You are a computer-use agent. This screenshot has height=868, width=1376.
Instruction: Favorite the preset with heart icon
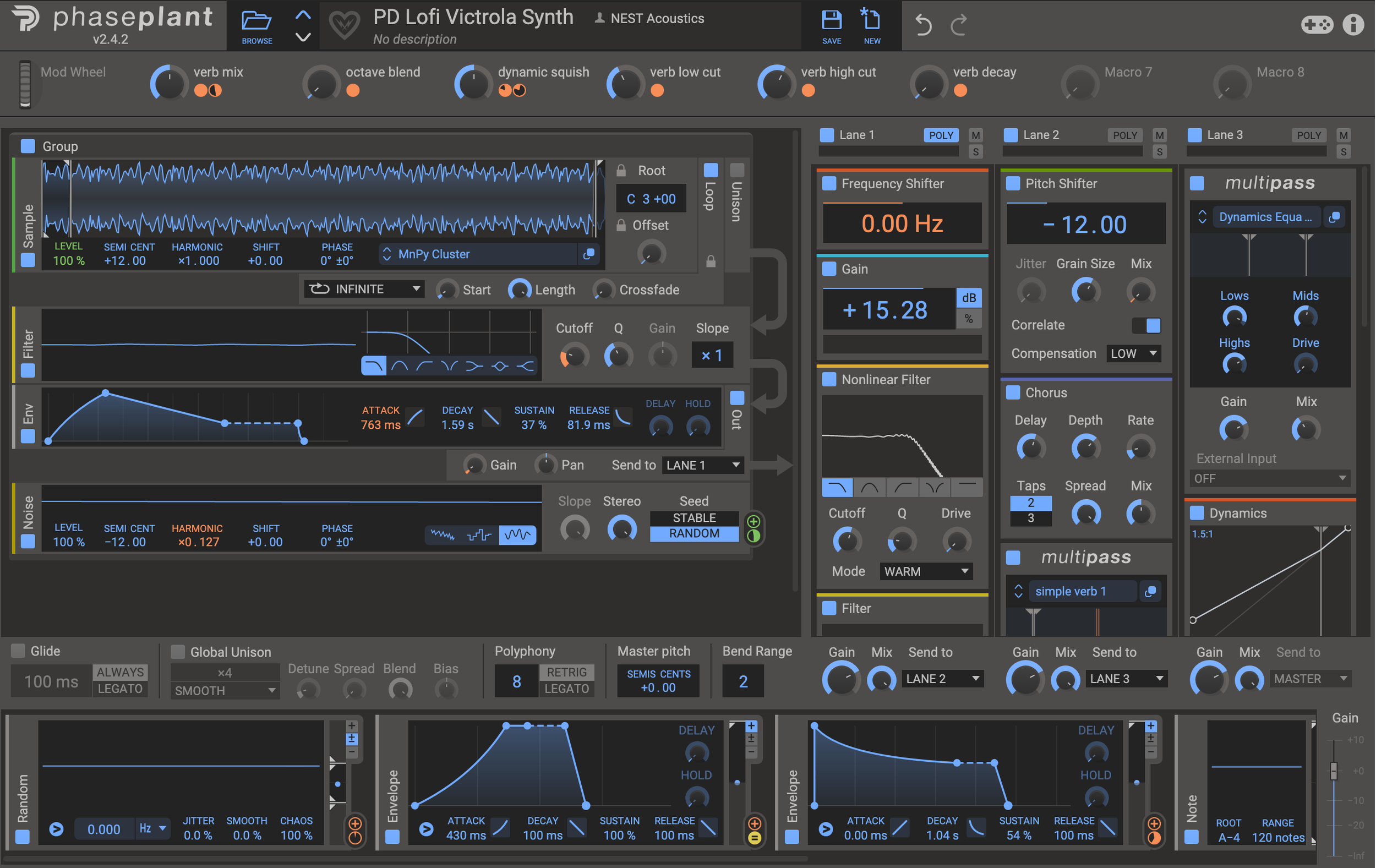(x=344, y=25)
